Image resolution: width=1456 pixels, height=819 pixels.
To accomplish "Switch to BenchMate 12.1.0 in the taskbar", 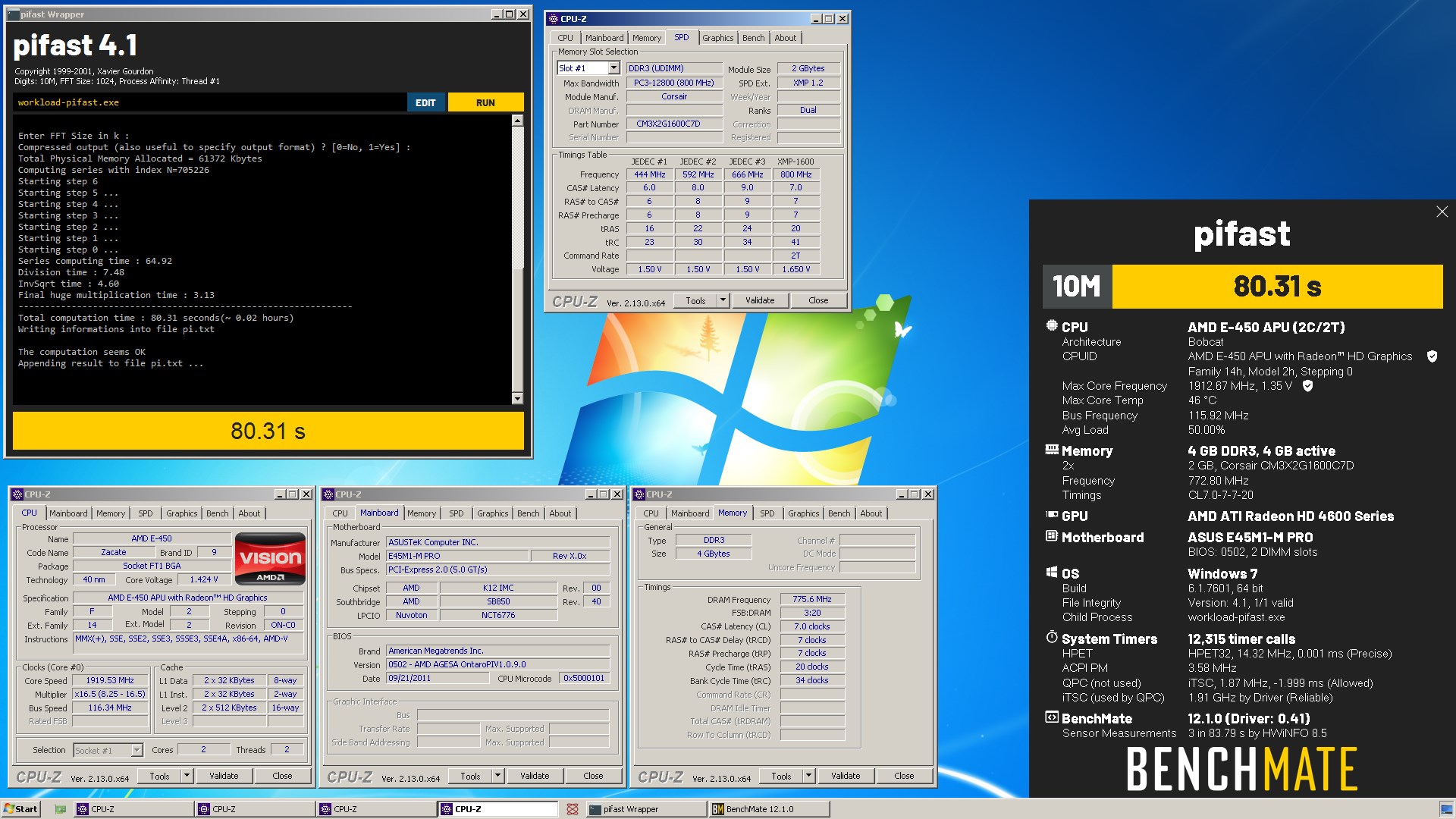I will [x=769, y=809].
